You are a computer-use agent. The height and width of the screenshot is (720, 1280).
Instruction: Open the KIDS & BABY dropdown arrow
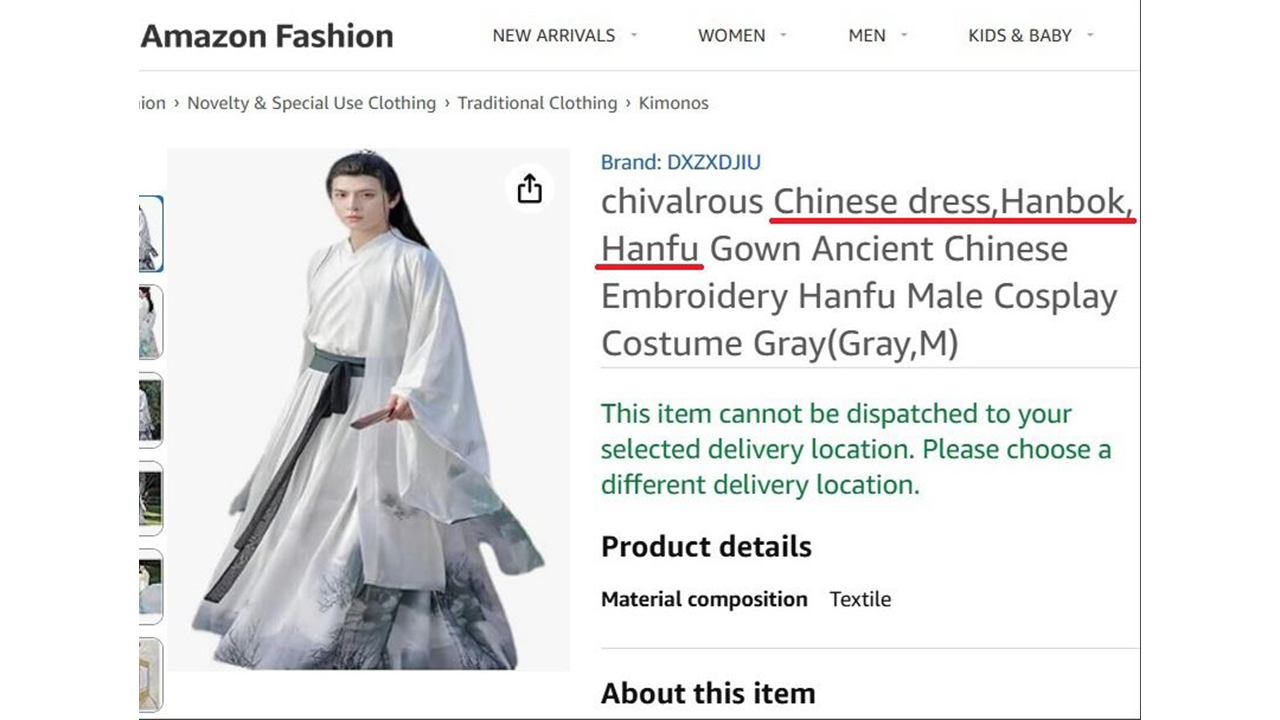point(1090,35)
